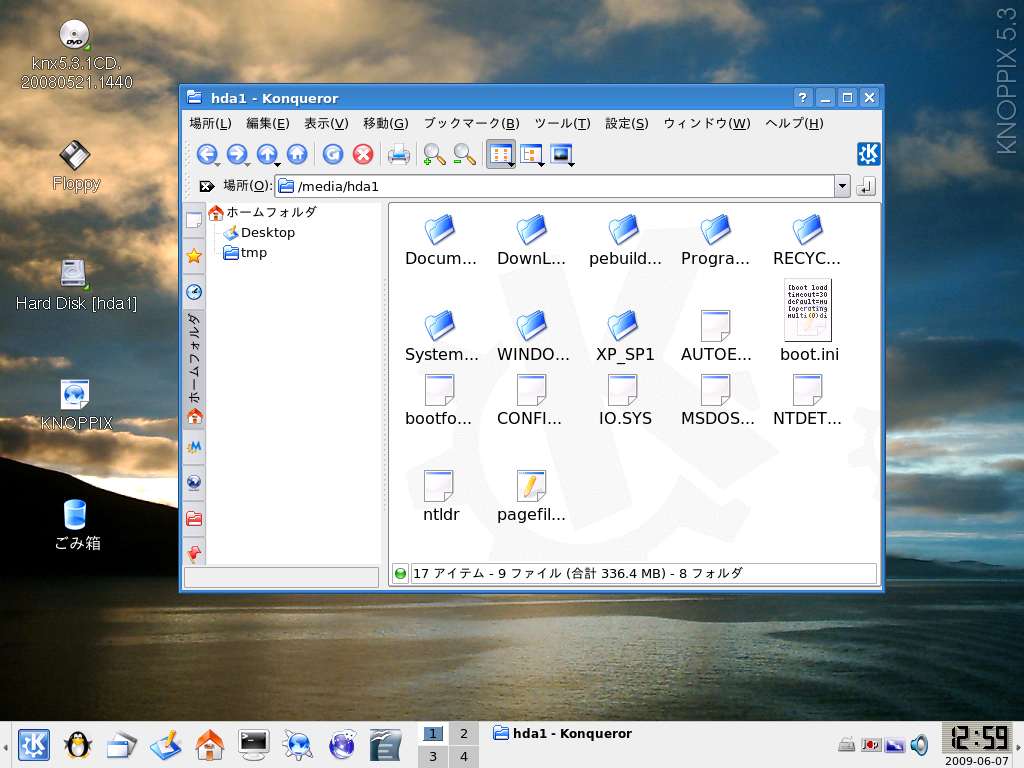
Task: Open the ブックマーク(B) menu
Action: pyautogui.click(x=472, y=123)
